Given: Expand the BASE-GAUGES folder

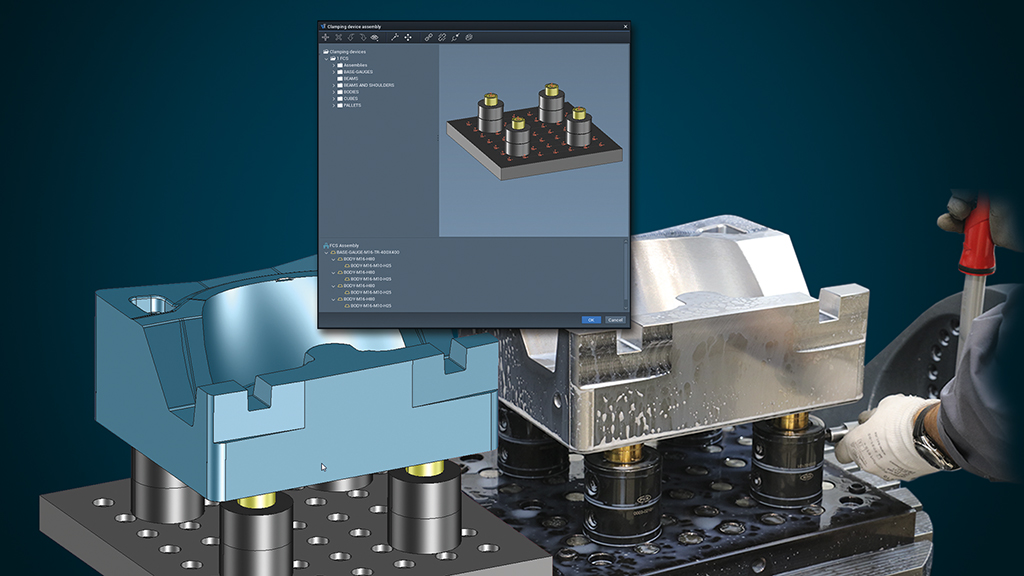Looking at the screenshot, I should point(334,72).
